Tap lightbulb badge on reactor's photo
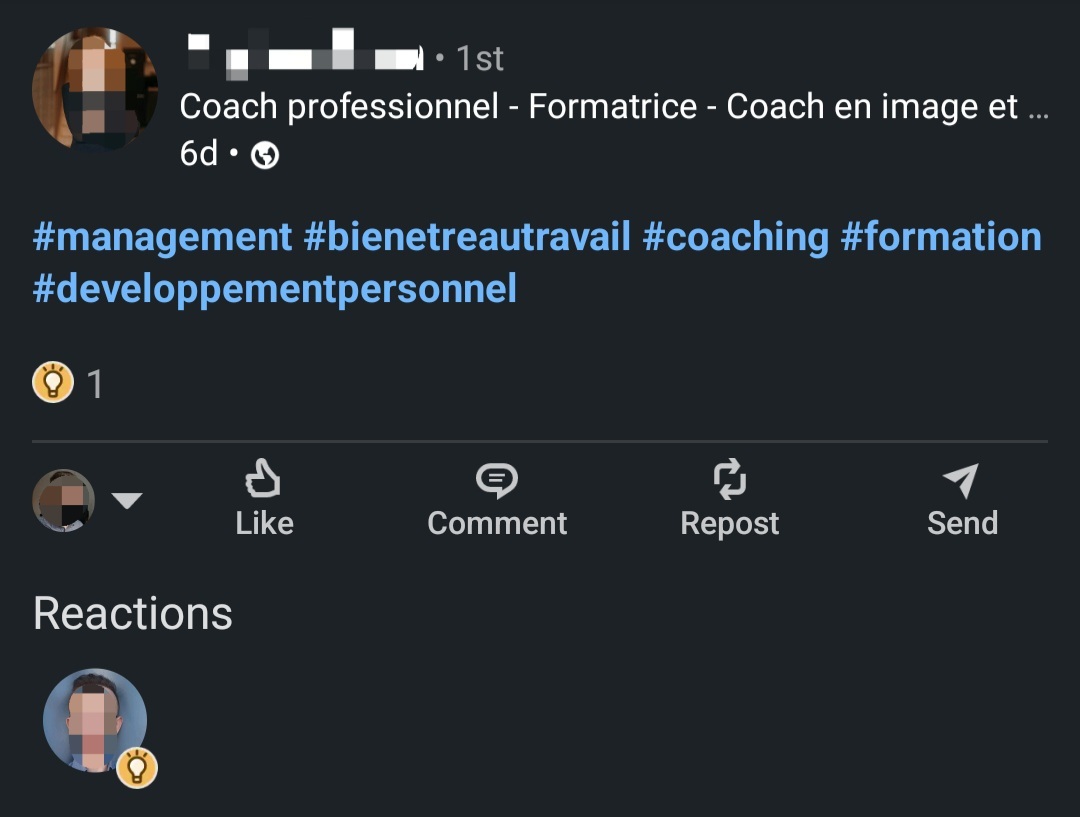This screenshot has width=1080, height=817. point(137,768)
